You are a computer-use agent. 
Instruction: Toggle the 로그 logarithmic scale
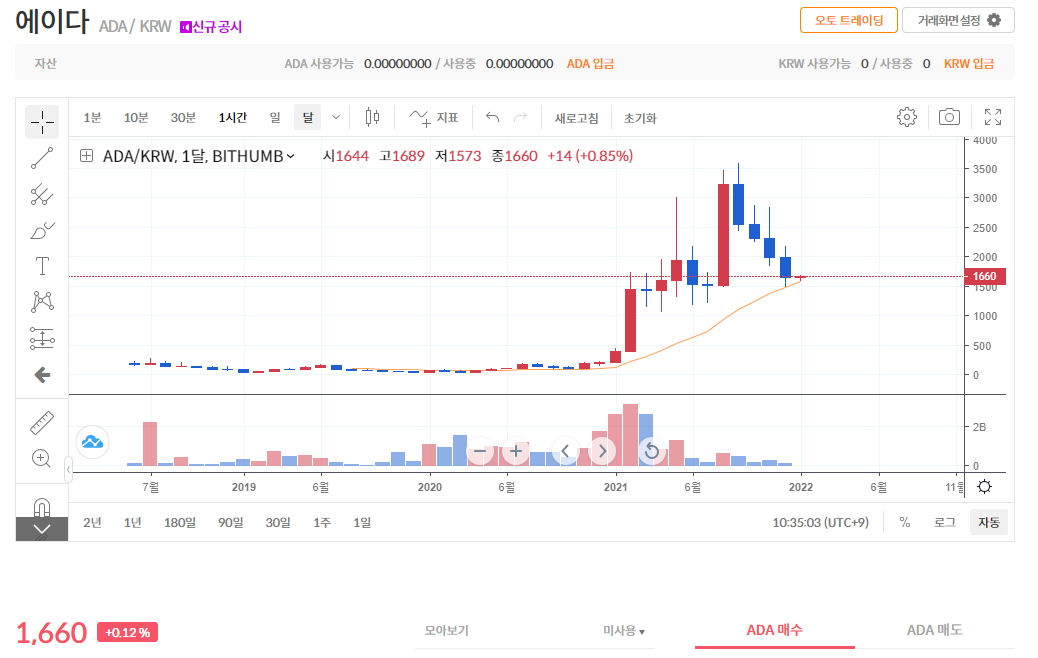[944, 522]
